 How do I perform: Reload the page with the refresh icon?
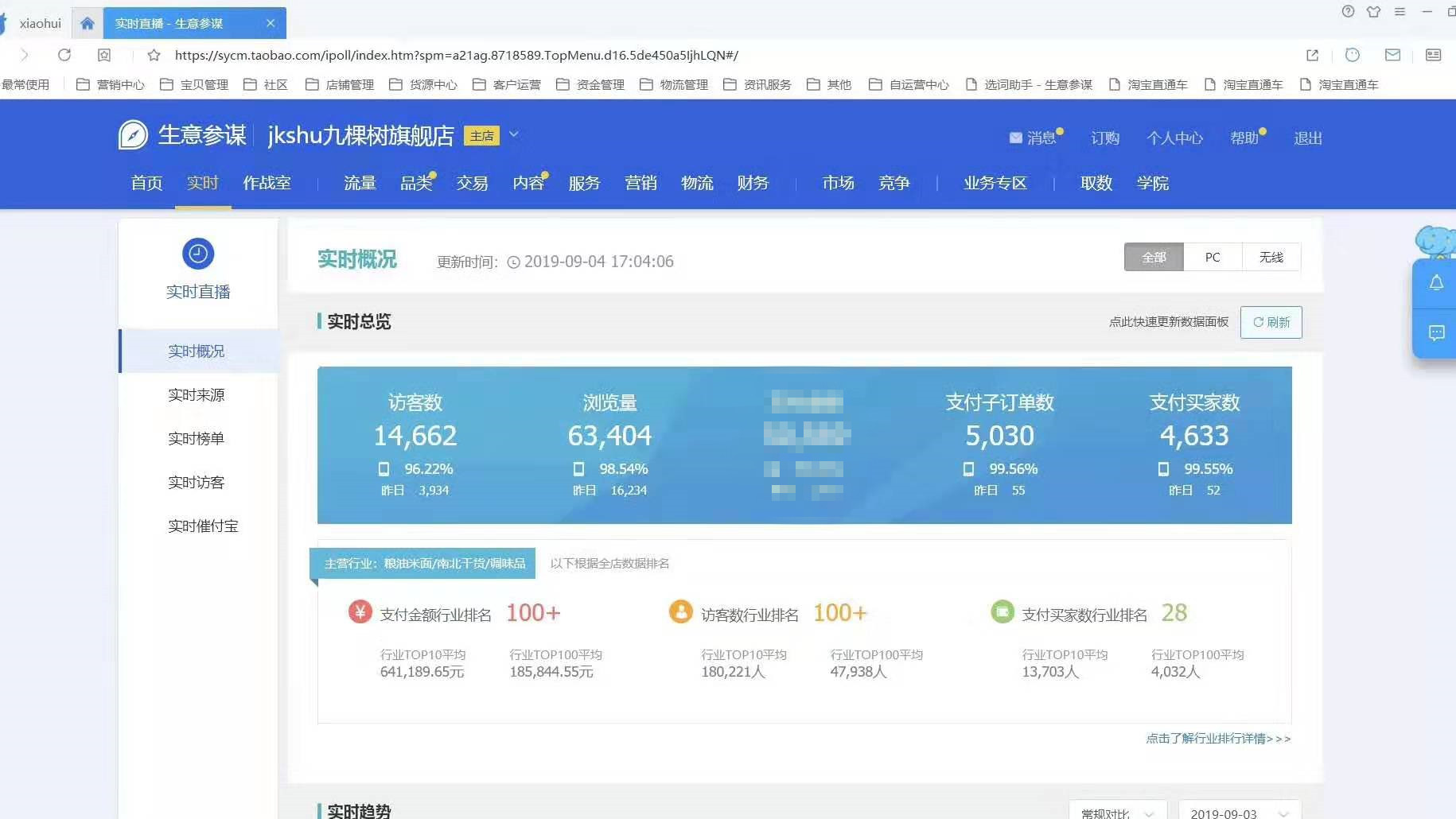[64, 55]
